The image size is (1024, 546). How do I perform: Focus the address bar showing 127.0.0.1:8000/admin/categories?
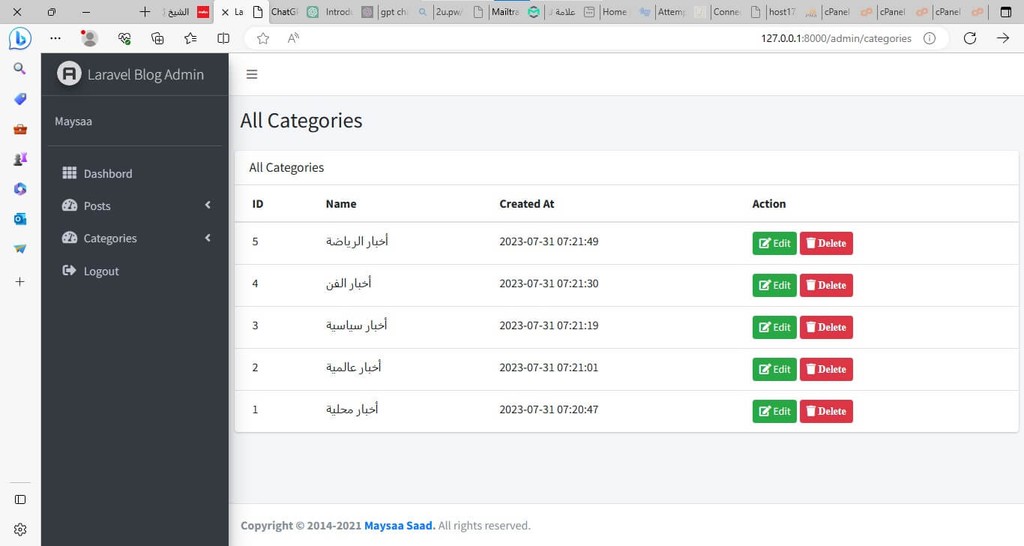point(836,39)
